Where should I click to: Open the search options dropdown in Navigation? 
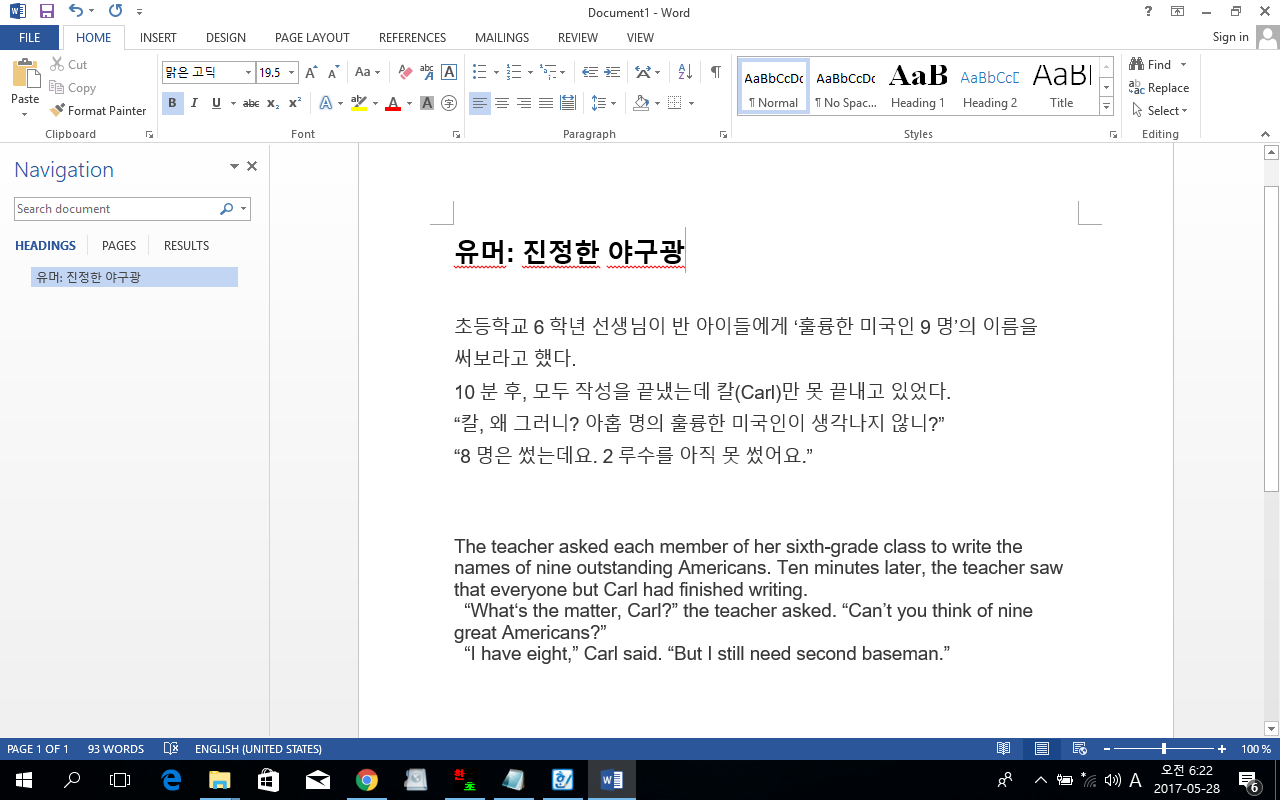245,209
